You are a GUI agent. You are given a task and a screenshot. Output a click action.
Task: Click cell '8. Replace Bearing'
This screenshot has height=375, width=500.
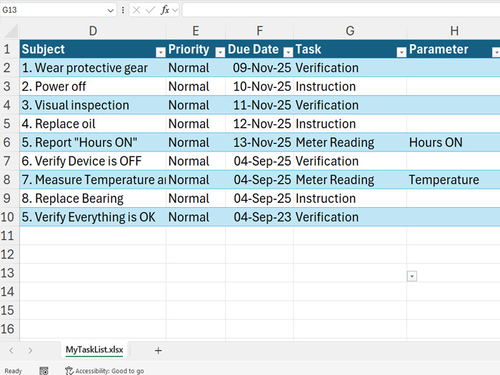(x=93, y=199)
